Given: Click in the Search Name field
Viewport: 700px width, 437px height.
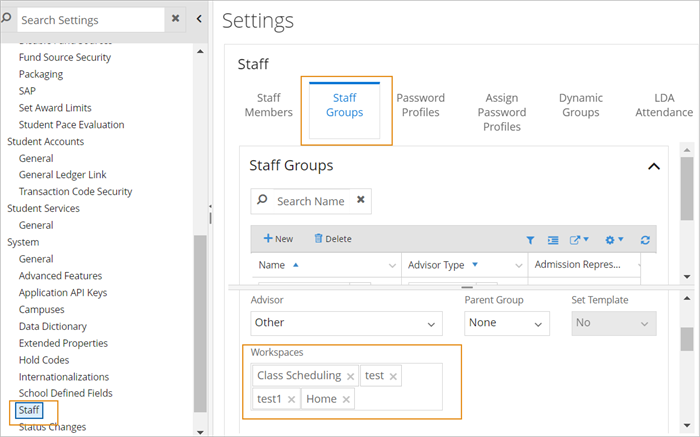Looking at the screenshot, I should pos(310,201).
